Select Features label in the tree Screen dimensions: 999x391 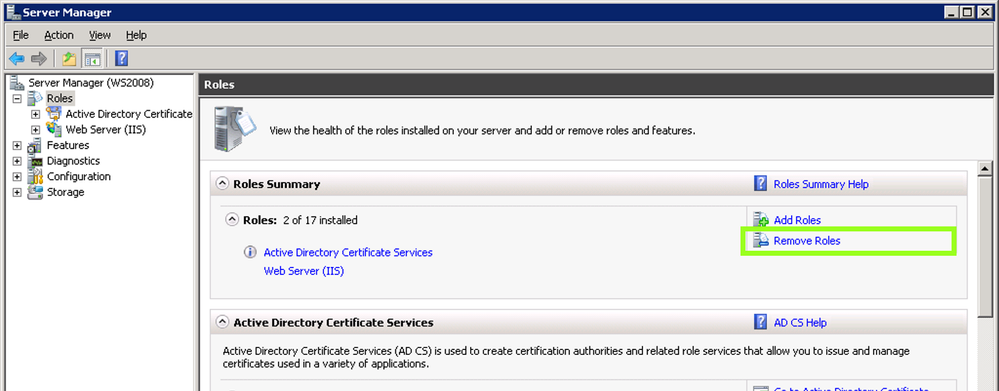[x=68, y=145]
